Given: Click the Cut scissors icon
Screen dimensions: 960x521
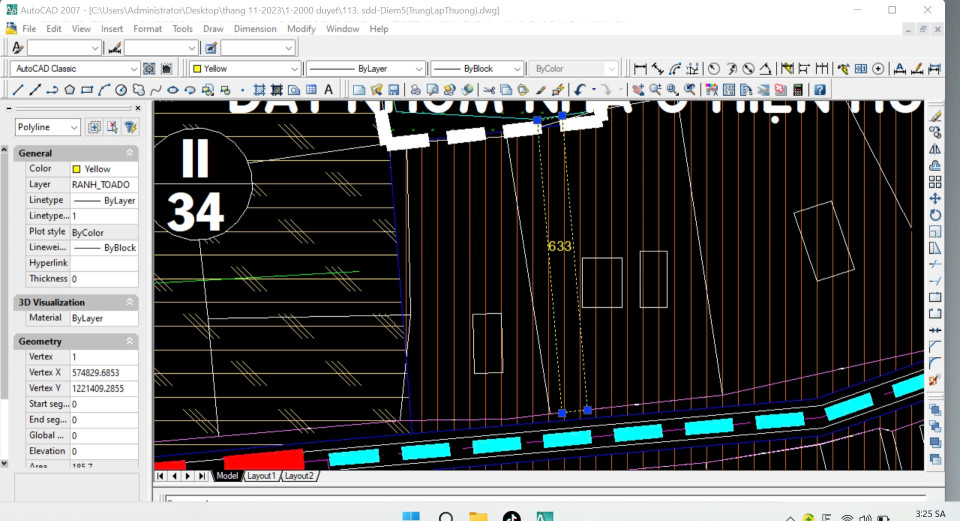Looking at the screenshot, I should pos(489,90).
